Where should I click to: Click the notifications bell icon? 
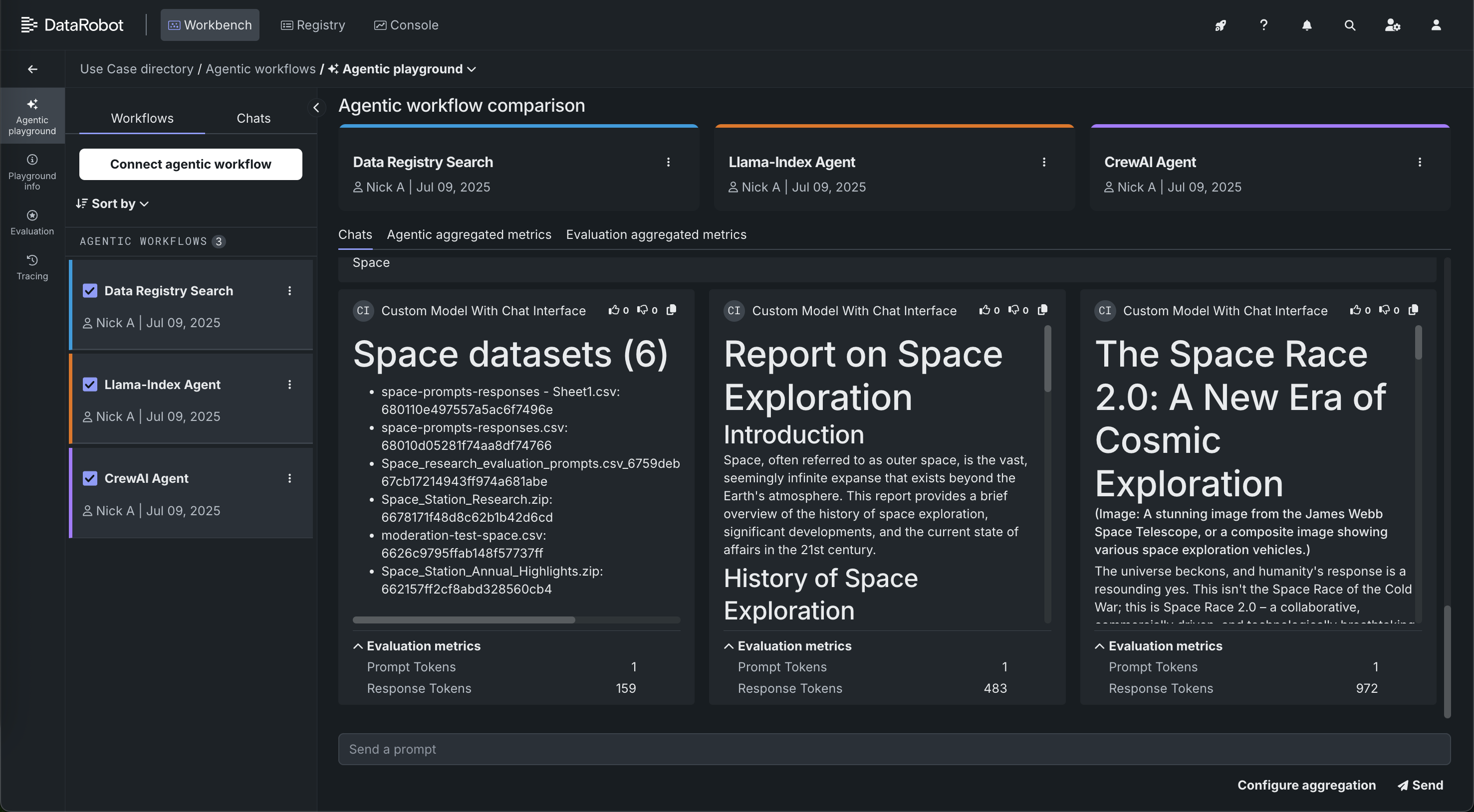[1306, 25]
